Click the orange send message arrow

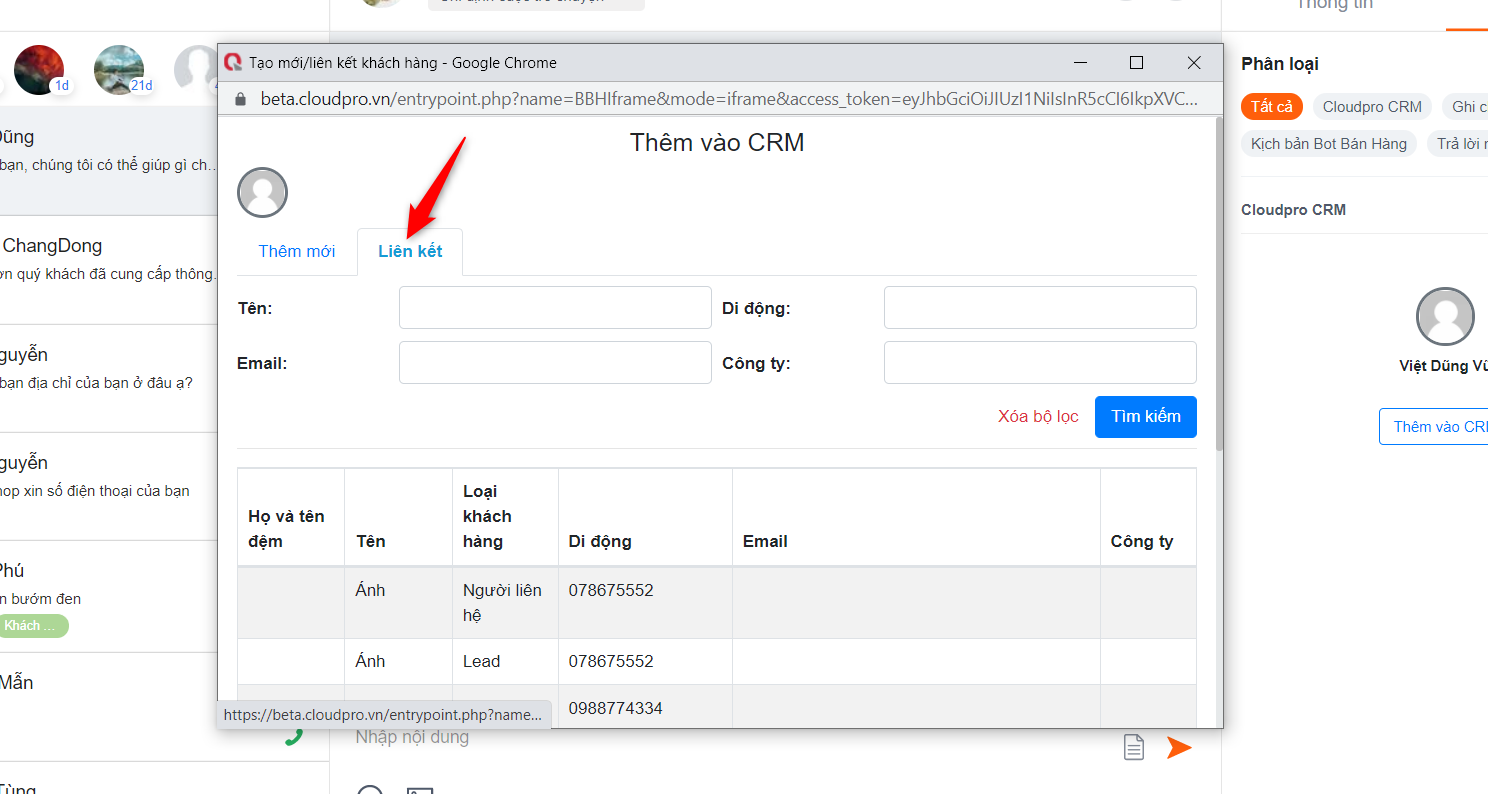click(x=1179, y=747)
